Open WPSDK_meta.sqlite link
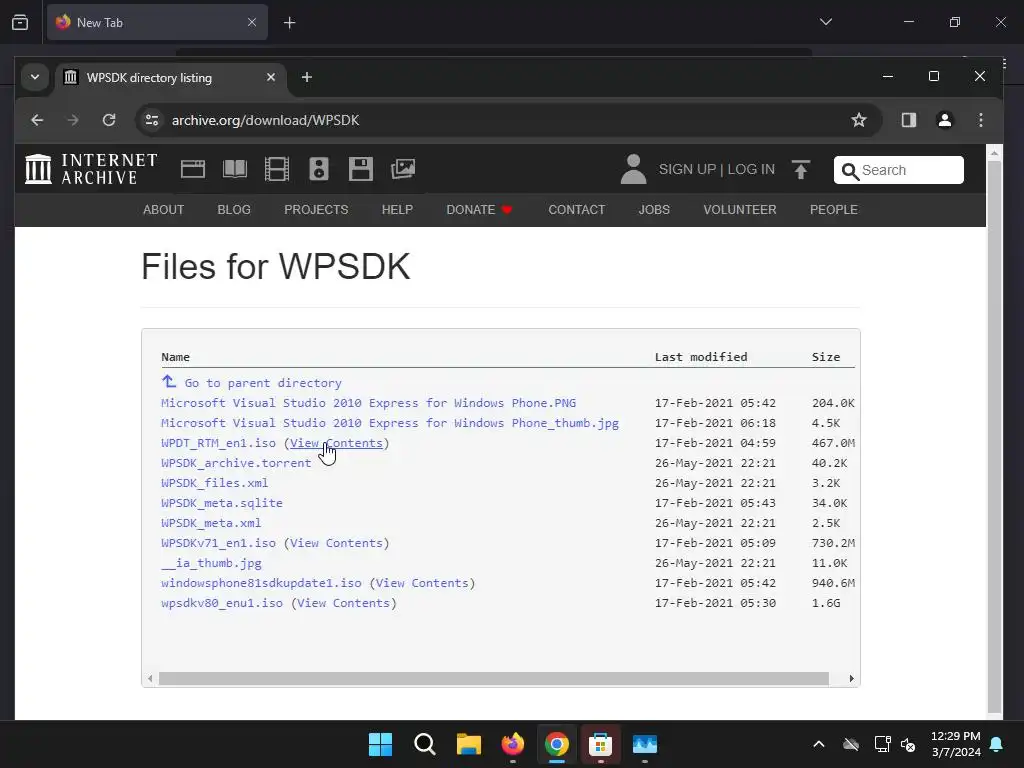Screen dimensions: 1024x768 (221, 503)
